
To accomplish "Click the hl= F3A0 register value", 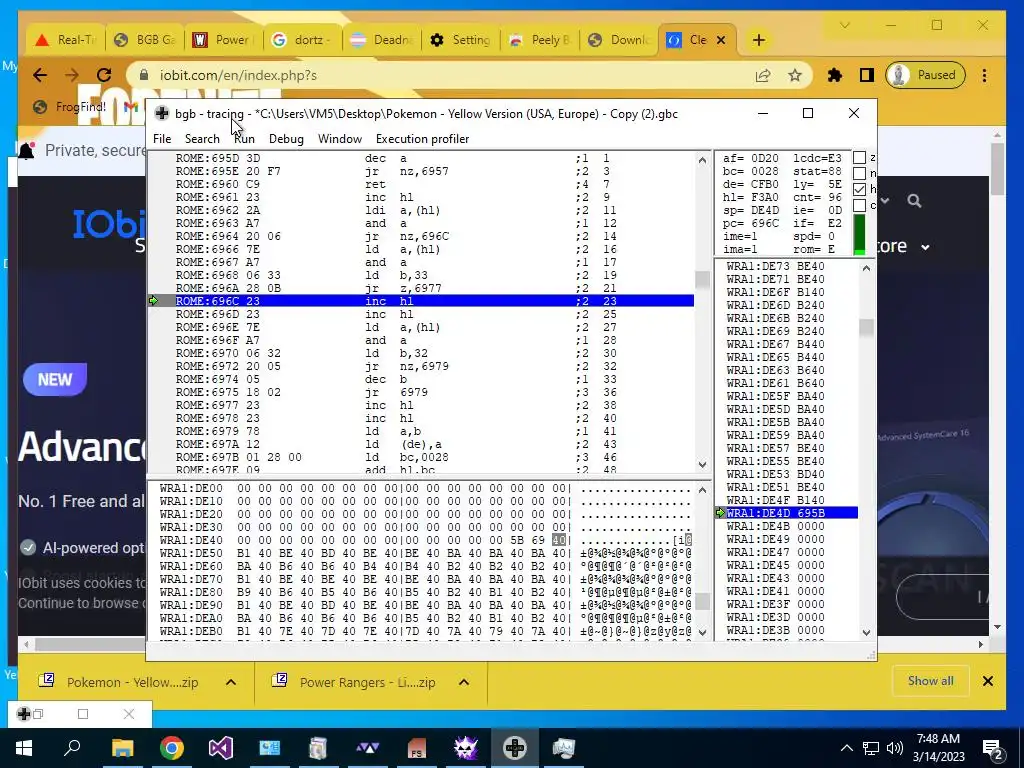I will [750, 197].
